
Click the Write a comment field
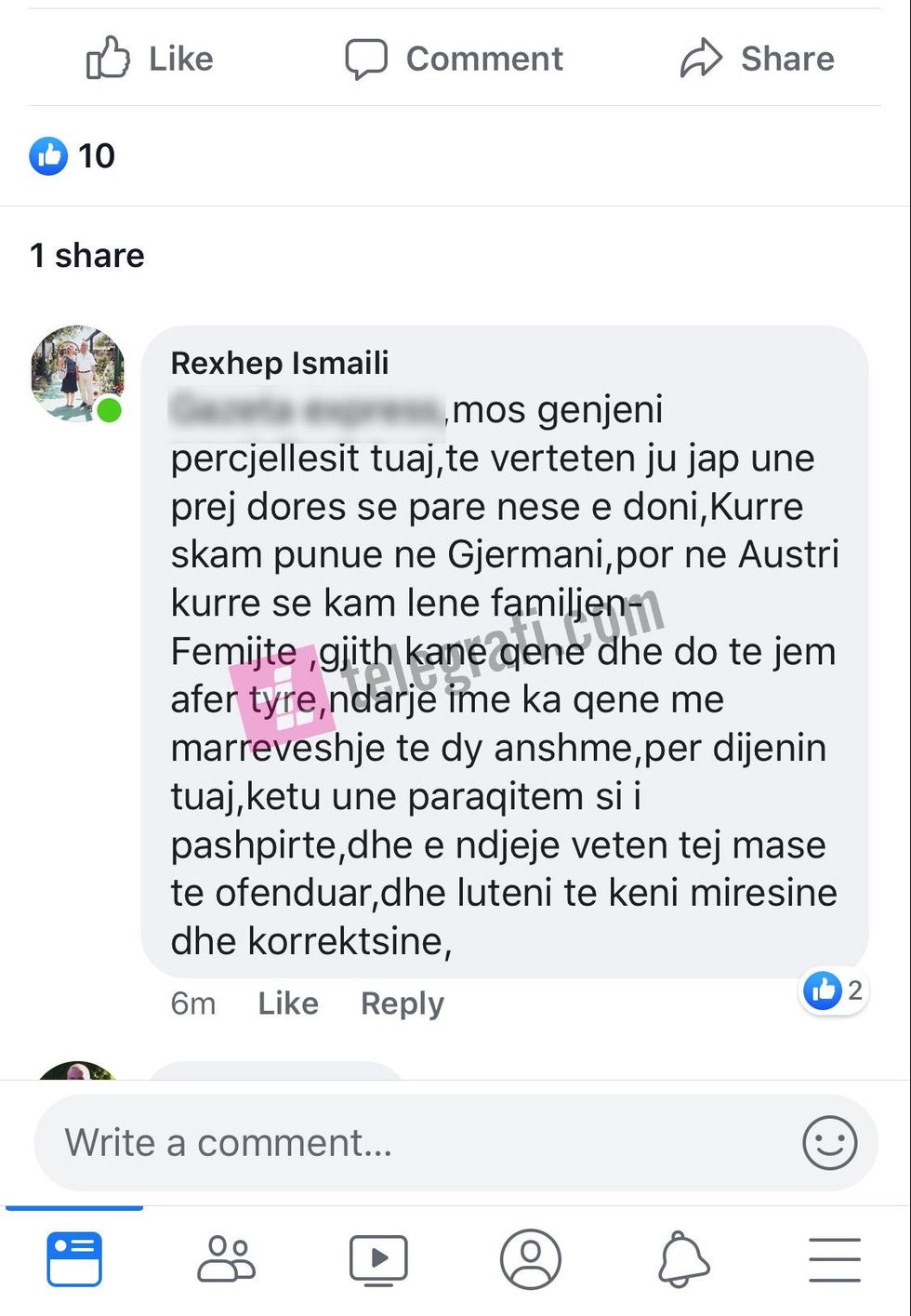pos(372,1142)
